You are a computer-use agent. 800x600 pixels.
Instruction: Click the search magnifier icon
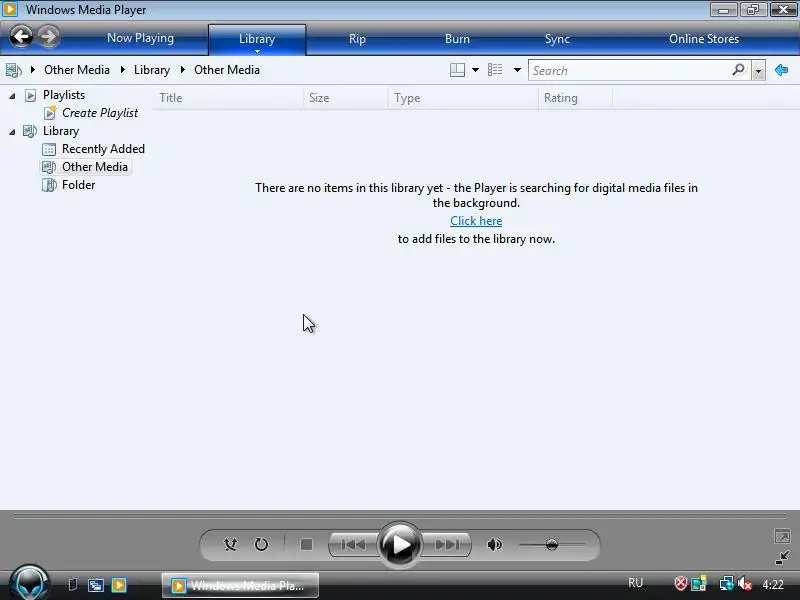738,70
